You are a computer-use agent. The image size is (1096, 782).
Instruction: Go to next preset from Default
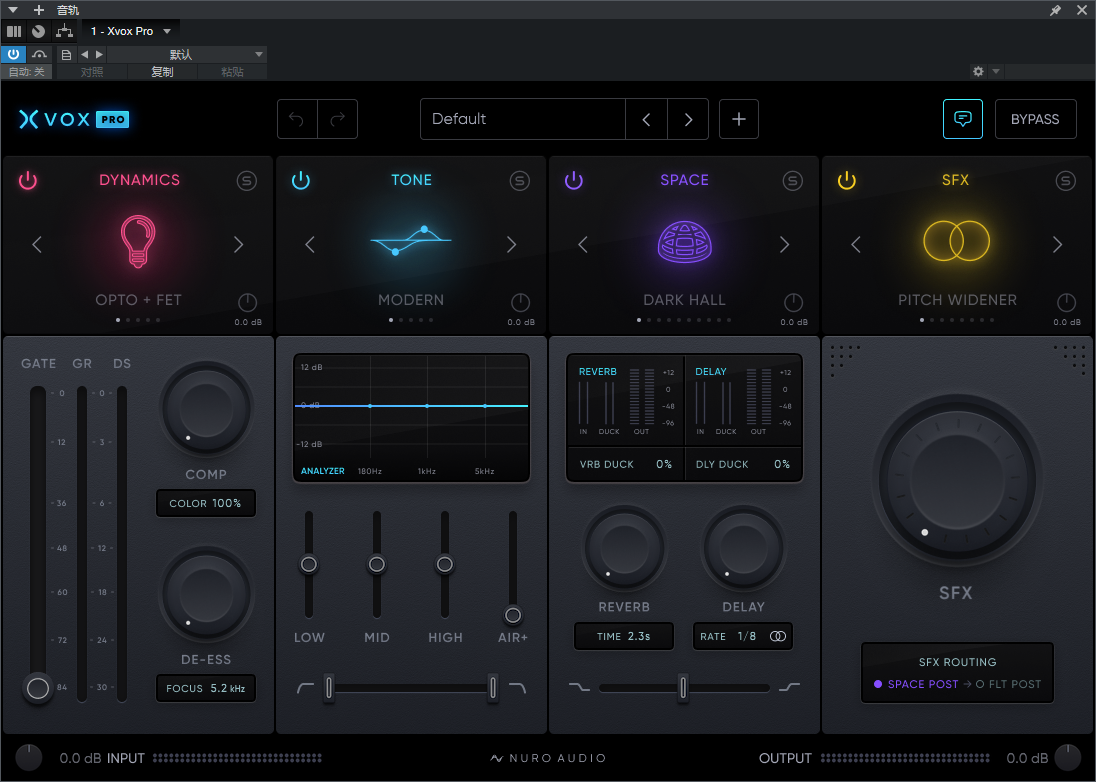tap(688, 120)
